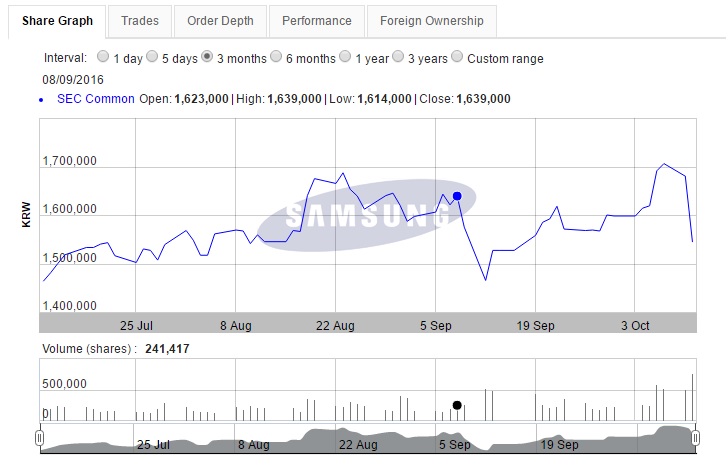The width and height of the screenshot is (728, 465).
Task: Click the 25 Jul date label on price chart
Action: [x=136, y=325]
